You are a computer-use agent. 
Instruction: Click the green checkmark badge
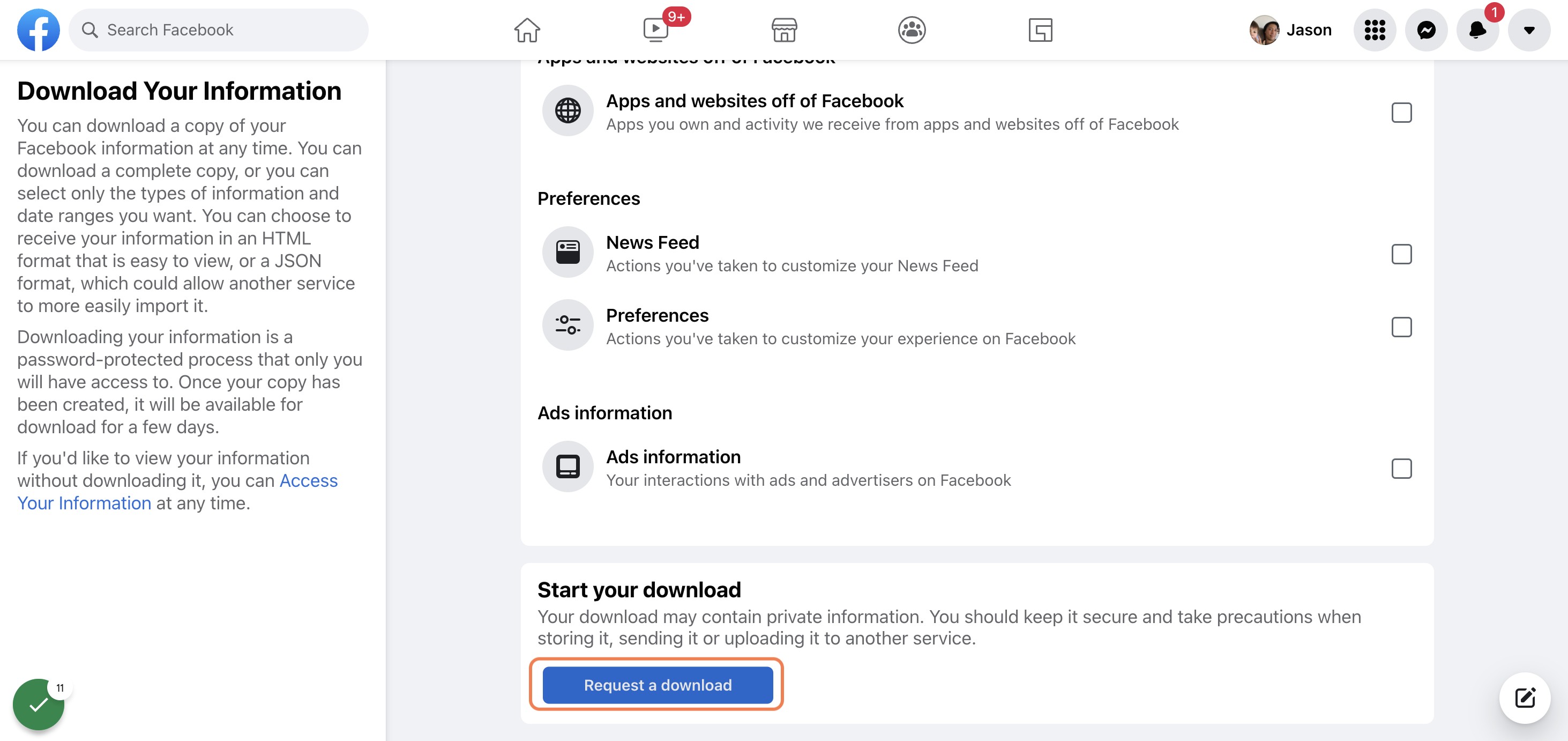(x=39, y=705)
